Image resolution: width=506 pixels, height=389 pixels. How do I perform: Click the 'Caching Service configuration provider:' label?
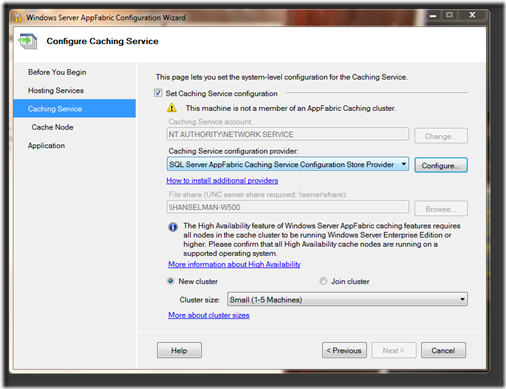[233, 151]
